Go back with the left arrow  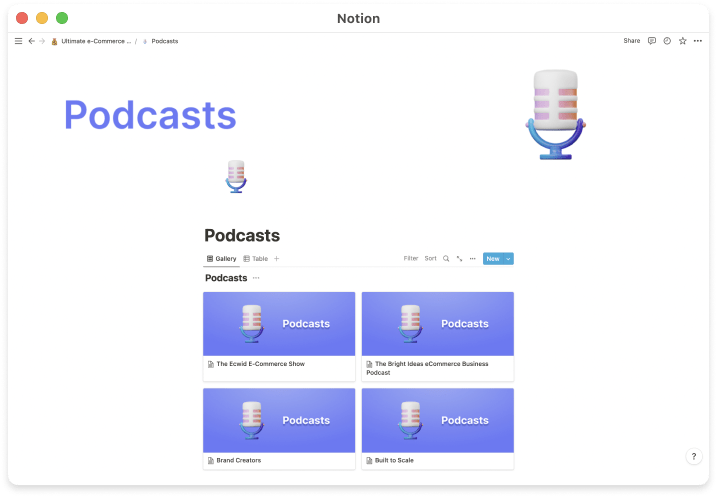[x=32, y=41]
